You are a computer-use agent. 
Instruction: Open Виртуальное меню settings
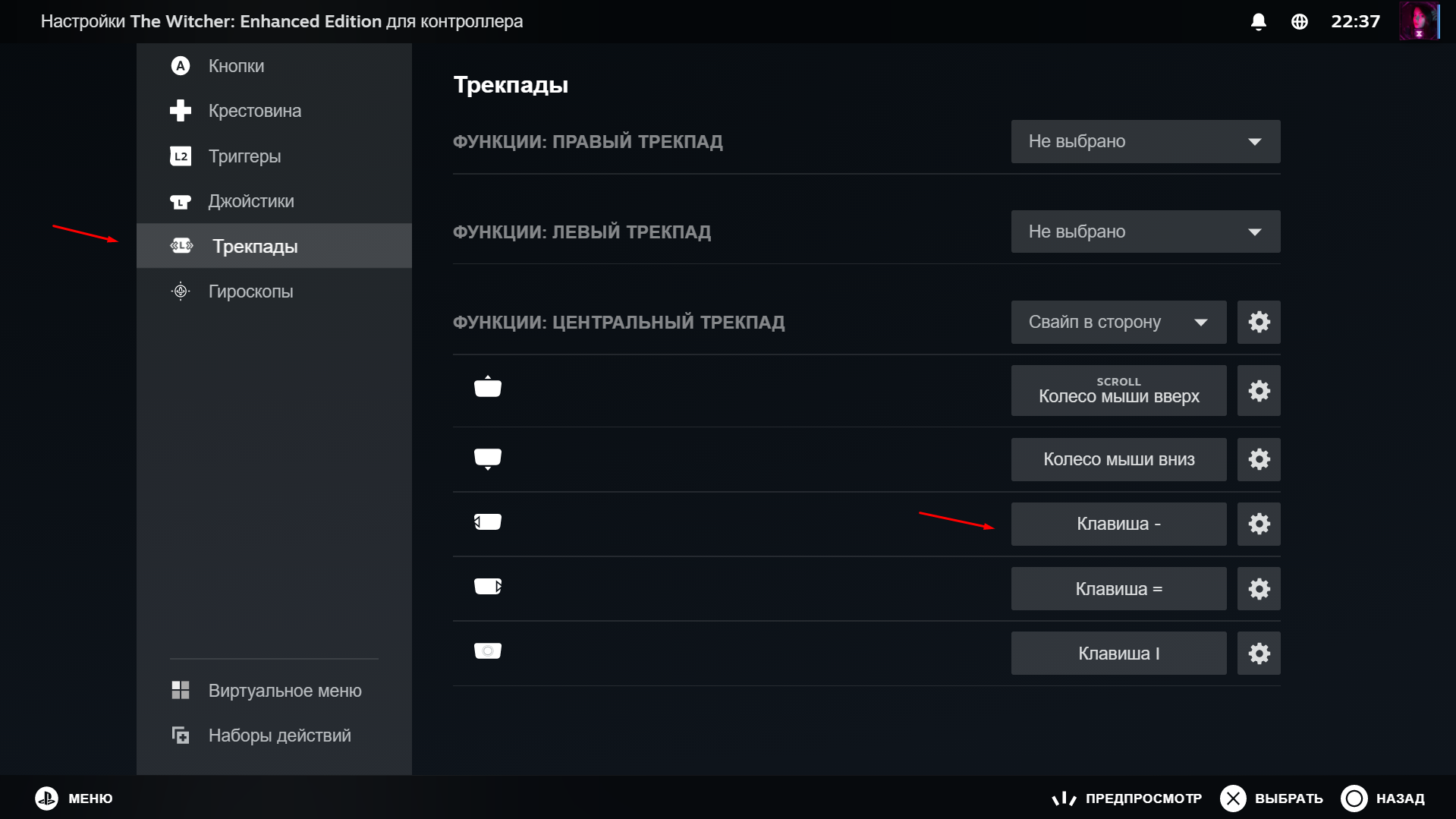pos(285,691)
